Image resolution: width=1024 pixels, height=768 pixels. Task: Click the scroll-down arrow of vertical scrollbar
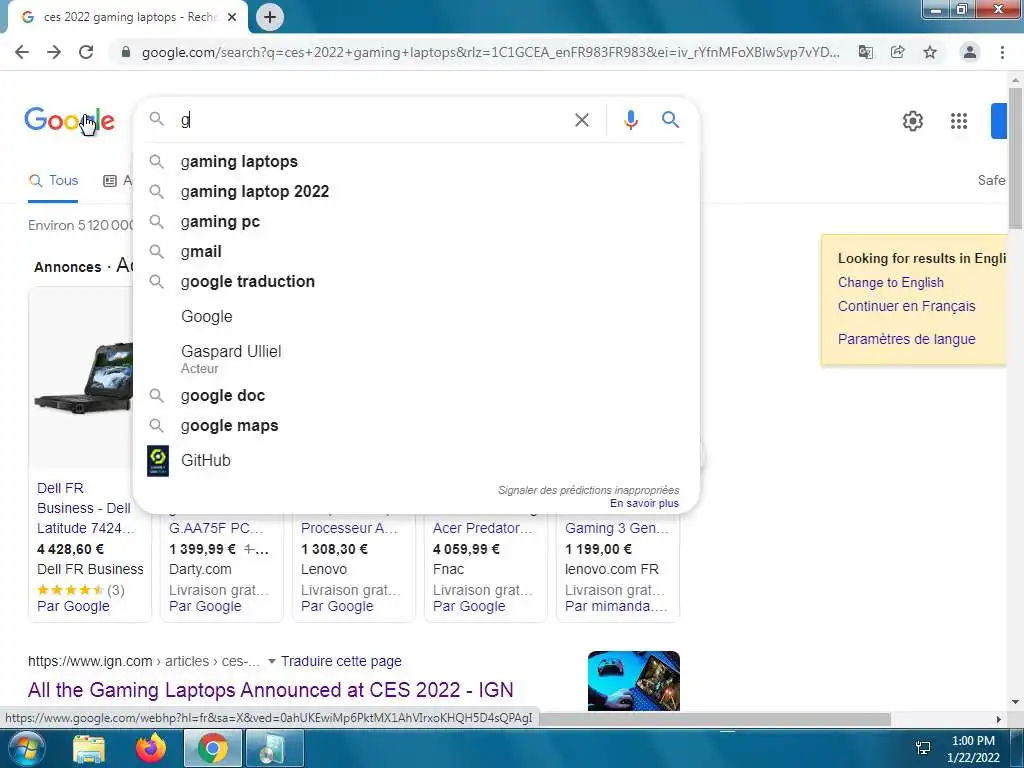point(1015,703)
